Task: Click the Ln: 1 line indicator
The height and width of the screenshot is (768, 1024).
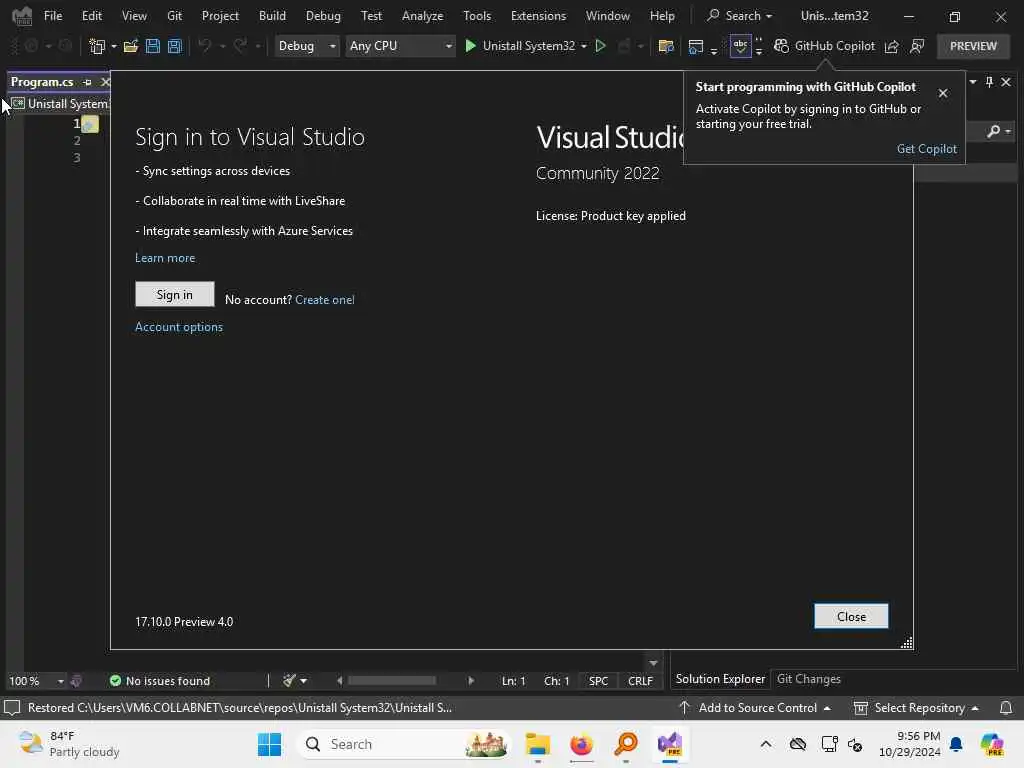Action: coord(513,680)
